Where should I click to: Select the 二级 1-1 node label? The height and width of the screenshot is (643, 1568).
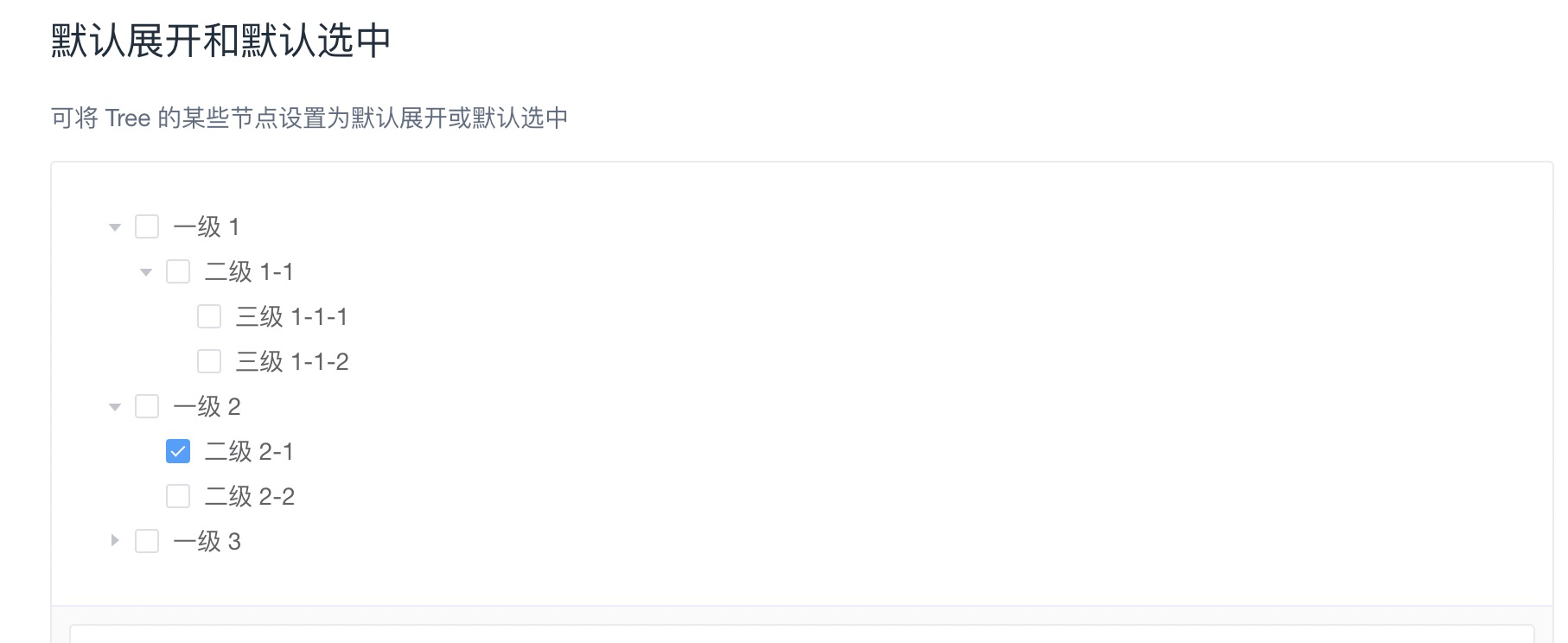pyautogui.click(x=249, y=271)
